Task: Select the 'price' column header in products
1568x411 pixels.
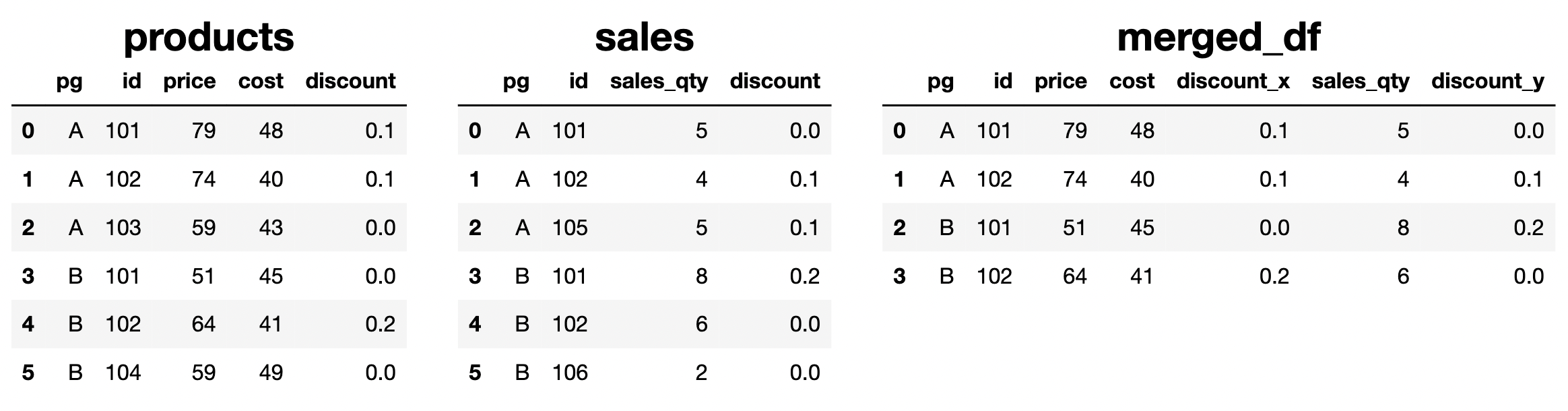Action: tap(189, 82)
